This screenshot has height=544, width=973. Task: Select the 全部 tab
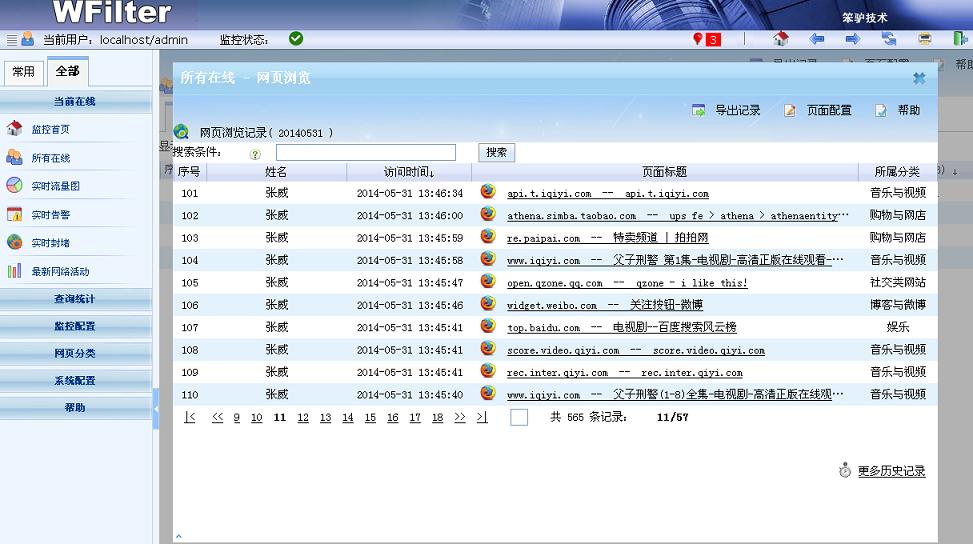[x=67, y=72]
